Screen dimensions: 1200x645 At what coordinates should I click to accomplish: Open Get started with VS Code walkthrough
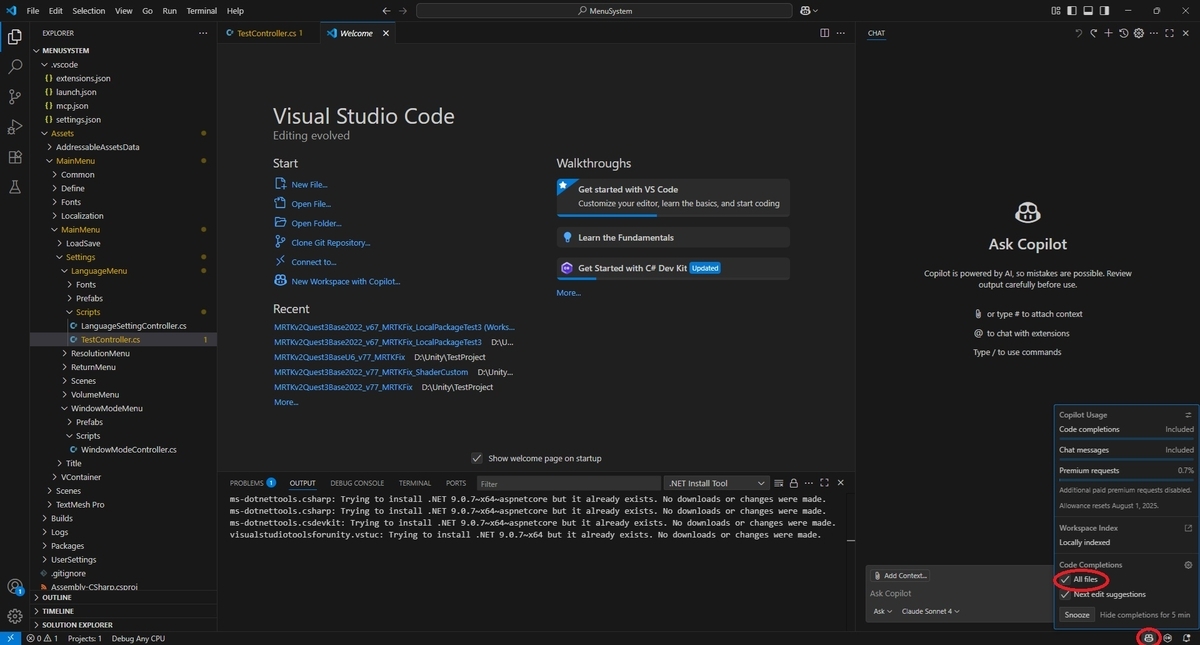coord(673,196)
